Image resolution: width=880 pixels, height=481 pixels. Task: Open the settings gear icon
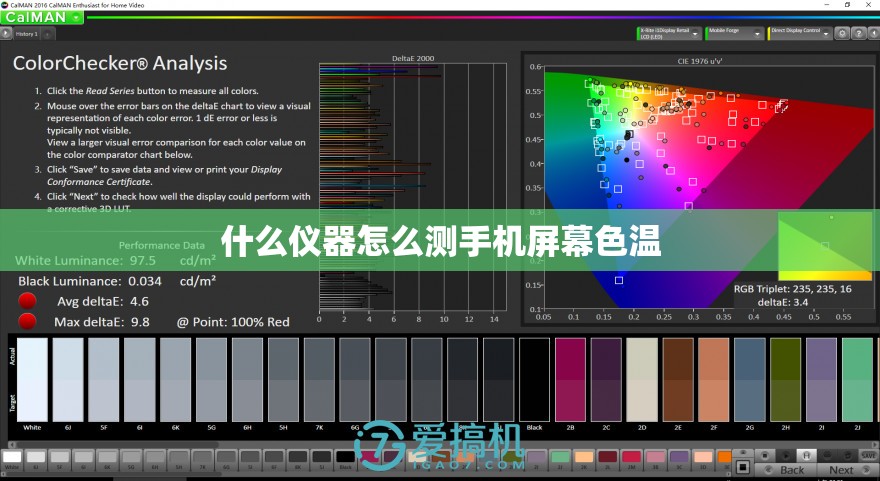841,34
